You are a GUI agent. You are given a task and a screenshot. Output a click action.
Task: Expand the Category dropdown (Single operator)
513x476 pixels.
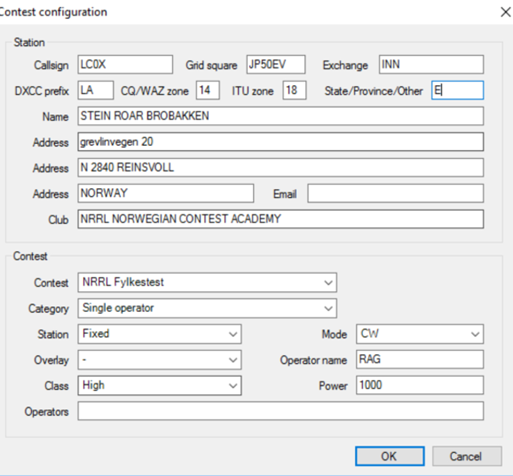207,308
